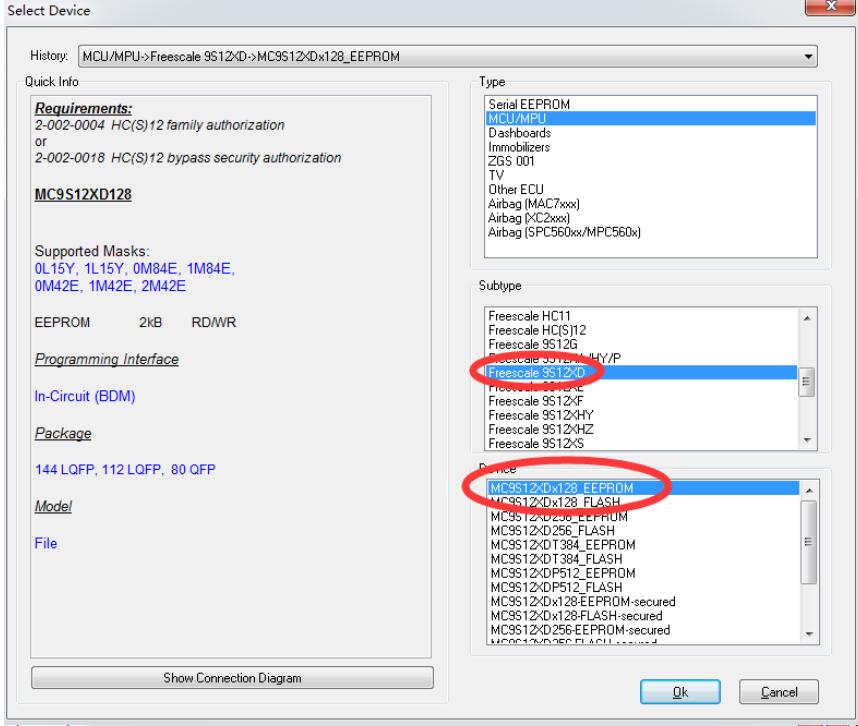
Task: Click the Programming Interface heading
Action: point(107,359)
